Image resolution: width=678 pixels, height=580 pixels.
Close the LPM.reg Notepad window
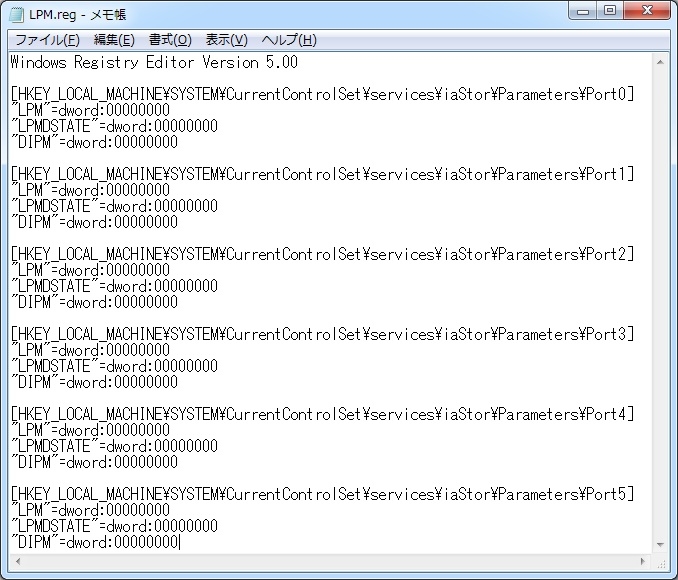tap(647, 11)
